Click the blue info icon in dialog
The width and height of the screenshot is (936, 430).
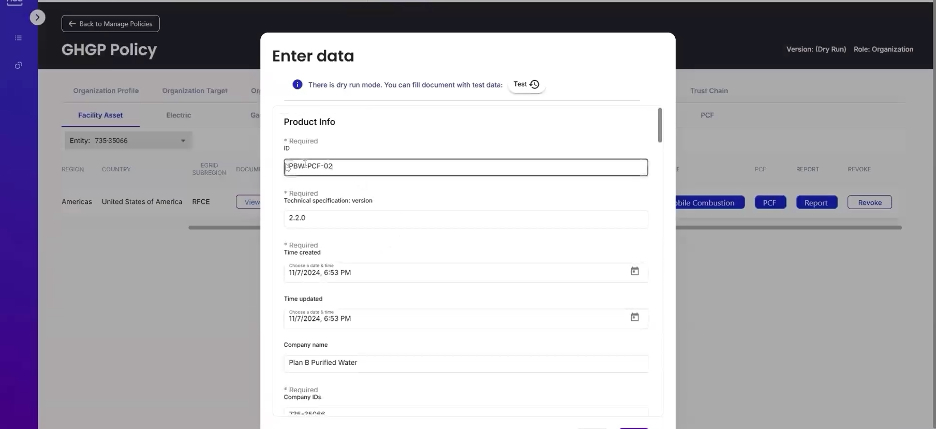[297, 85]
